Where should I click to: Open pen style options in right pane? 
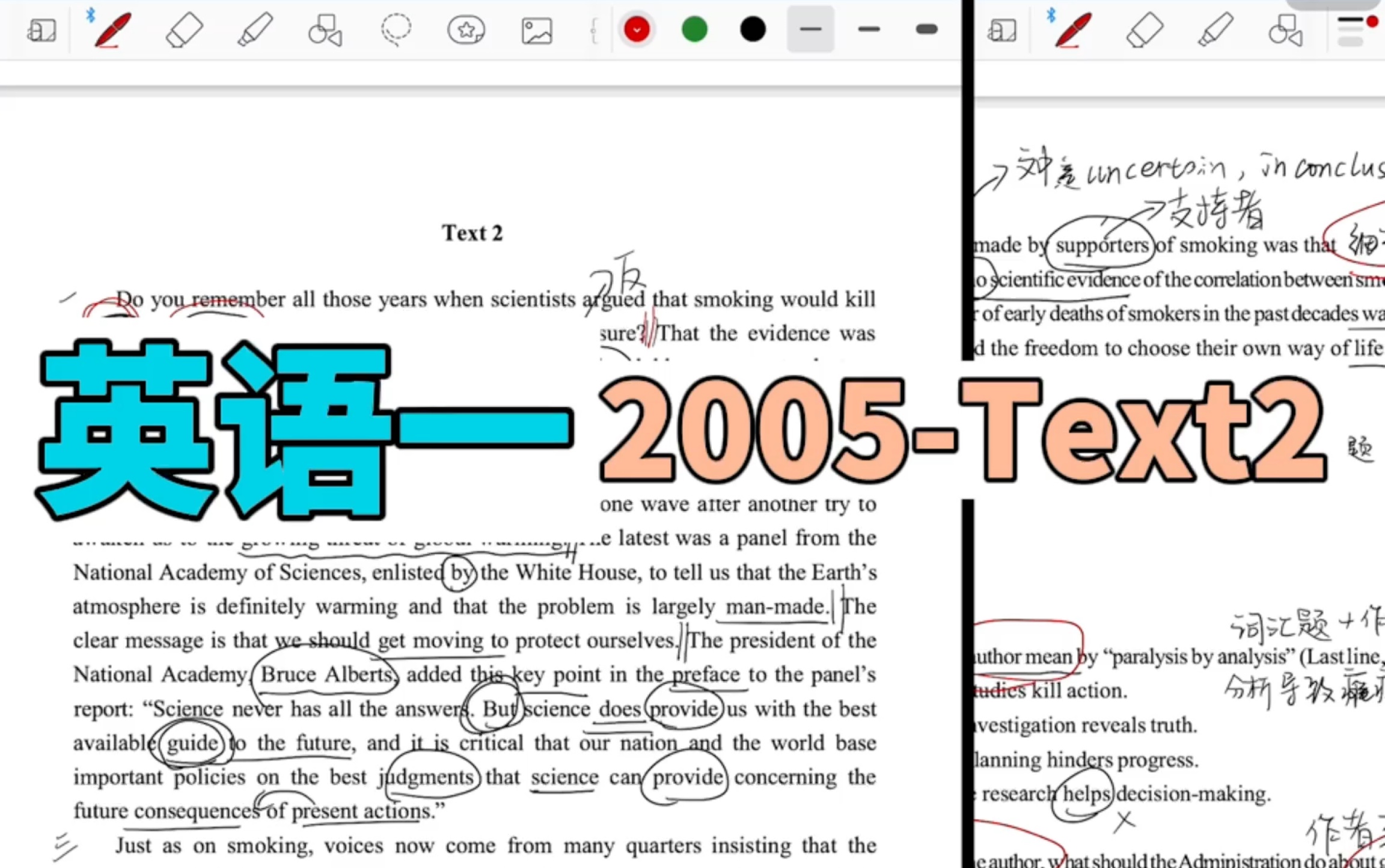1357,30
